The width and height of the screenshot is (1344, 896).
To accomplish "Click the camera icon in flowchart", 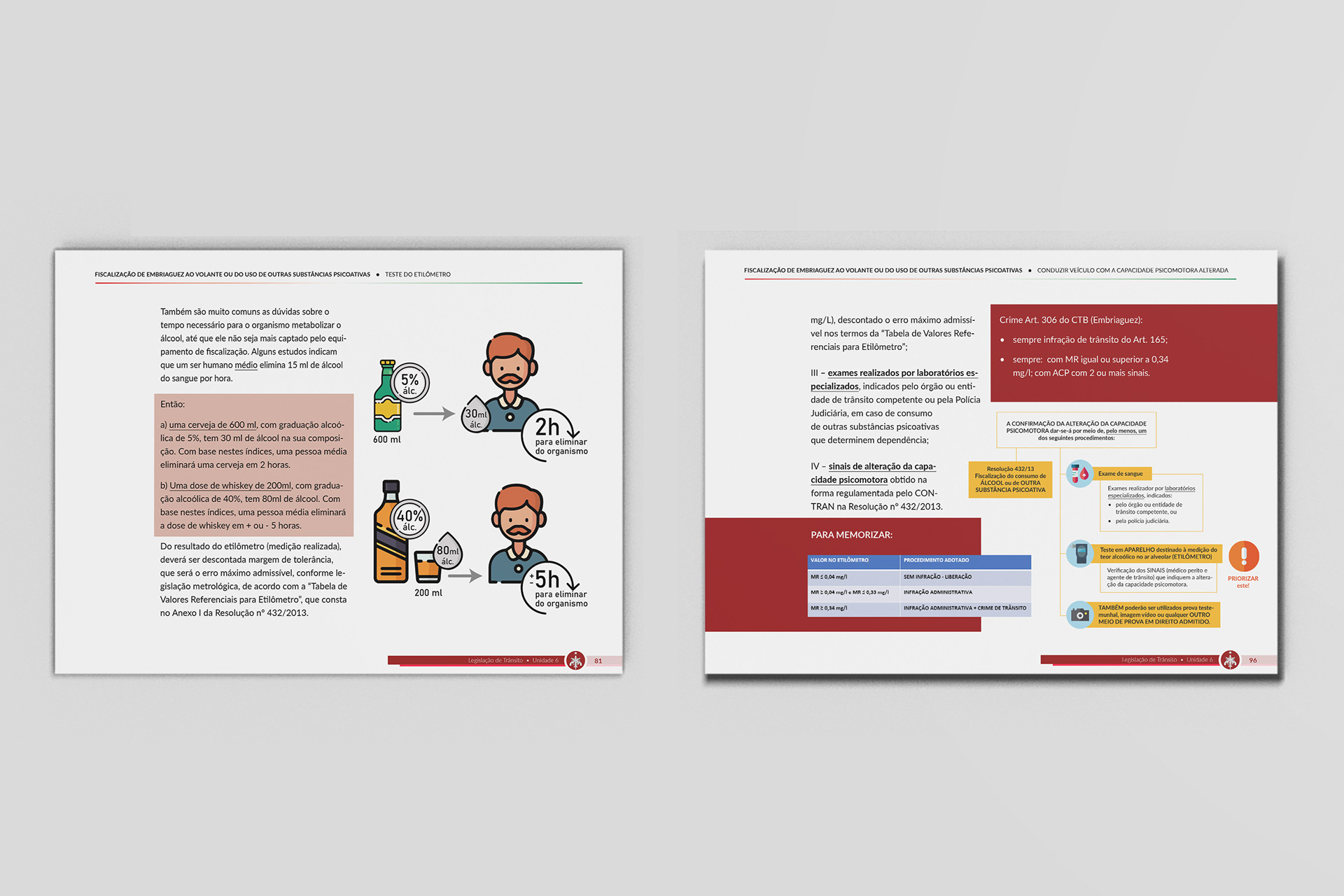I will pos(1080,615).
